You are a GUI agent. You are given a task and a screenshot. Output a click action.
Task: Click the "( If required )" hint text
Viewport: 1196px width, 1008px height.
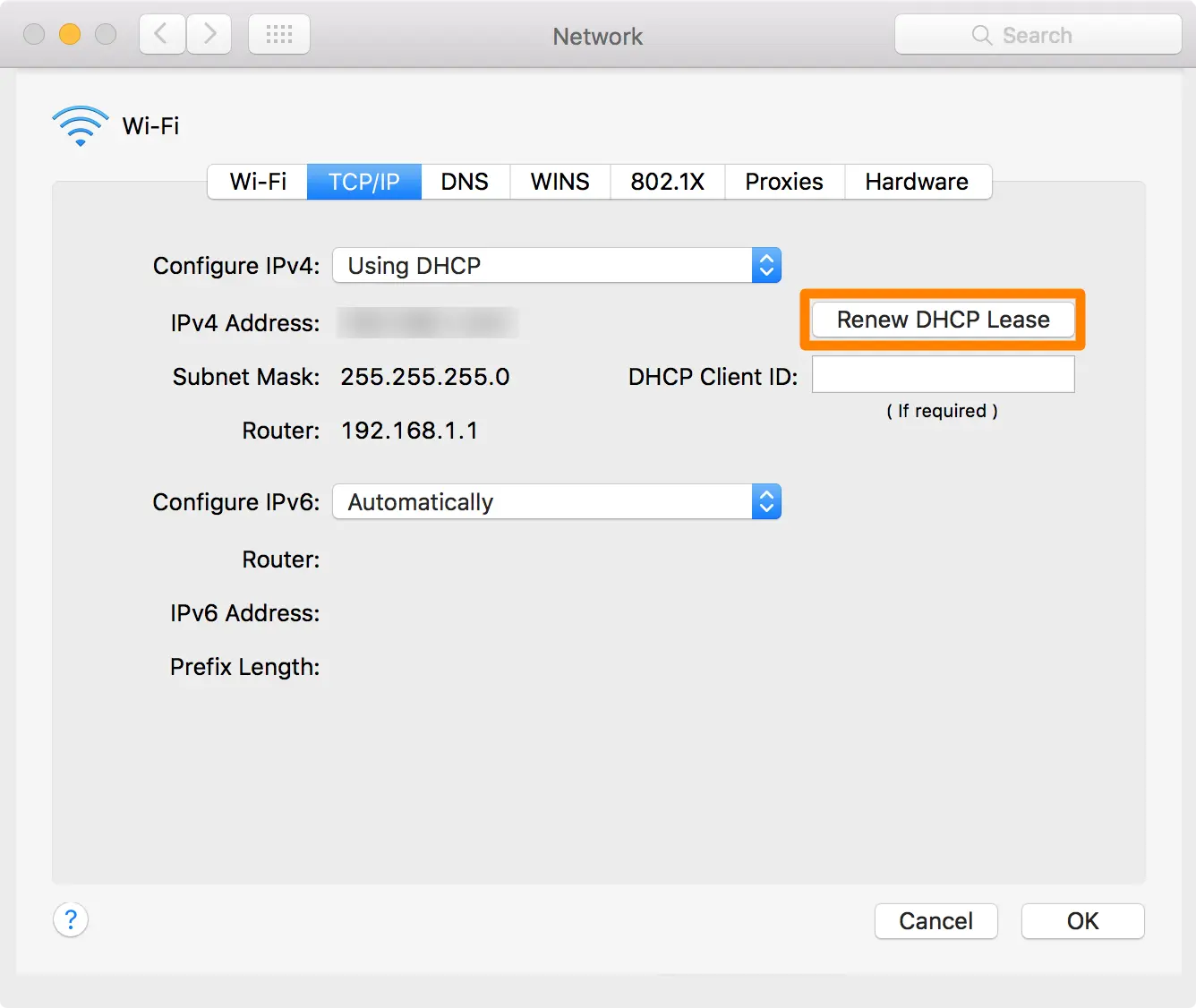coord(942,411)
